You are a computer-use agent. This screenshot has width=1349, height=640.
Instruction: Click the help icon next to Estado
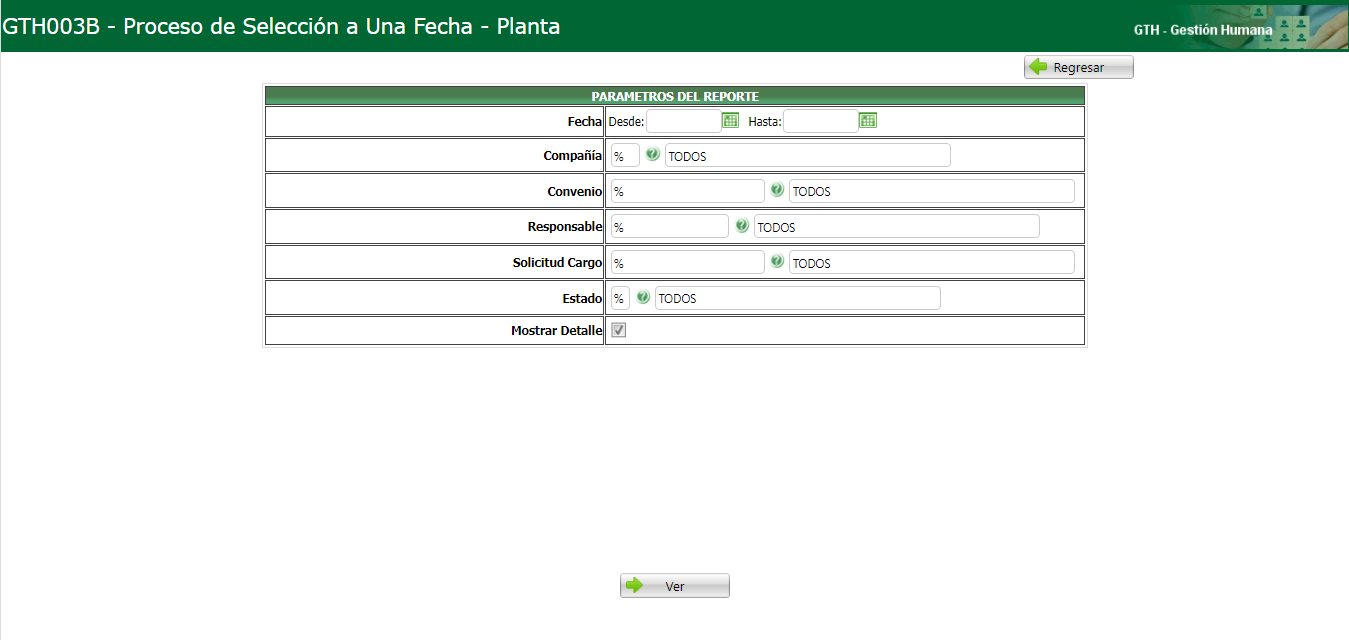[x=642, y=297]
